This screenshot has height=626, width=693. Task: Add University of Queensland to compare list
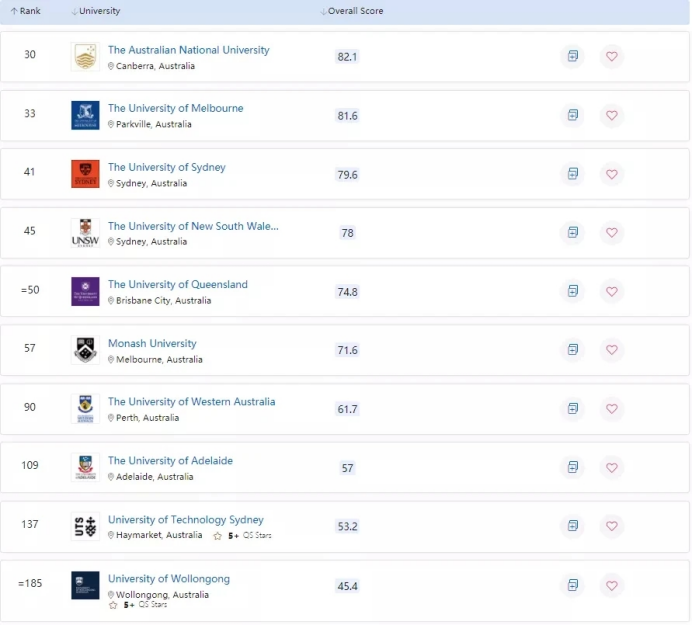coord(572,291)
